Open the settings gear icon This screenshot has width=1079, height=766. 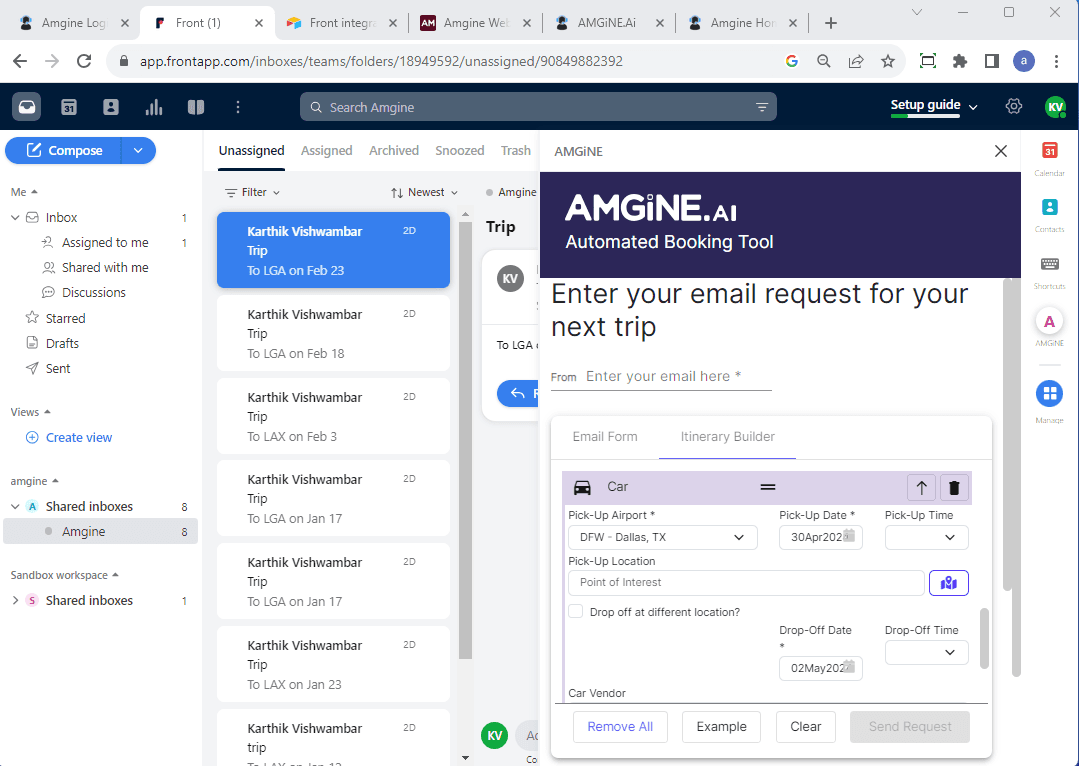(x=1014, y=107)
